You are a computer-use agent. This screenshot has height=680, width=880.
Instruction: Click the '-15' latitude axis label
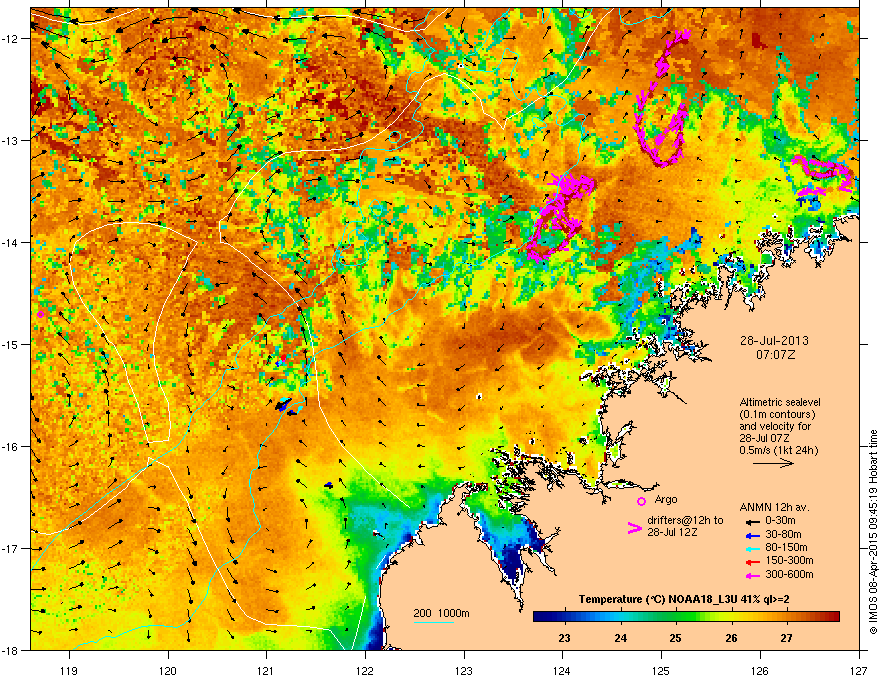pos(10,344)
